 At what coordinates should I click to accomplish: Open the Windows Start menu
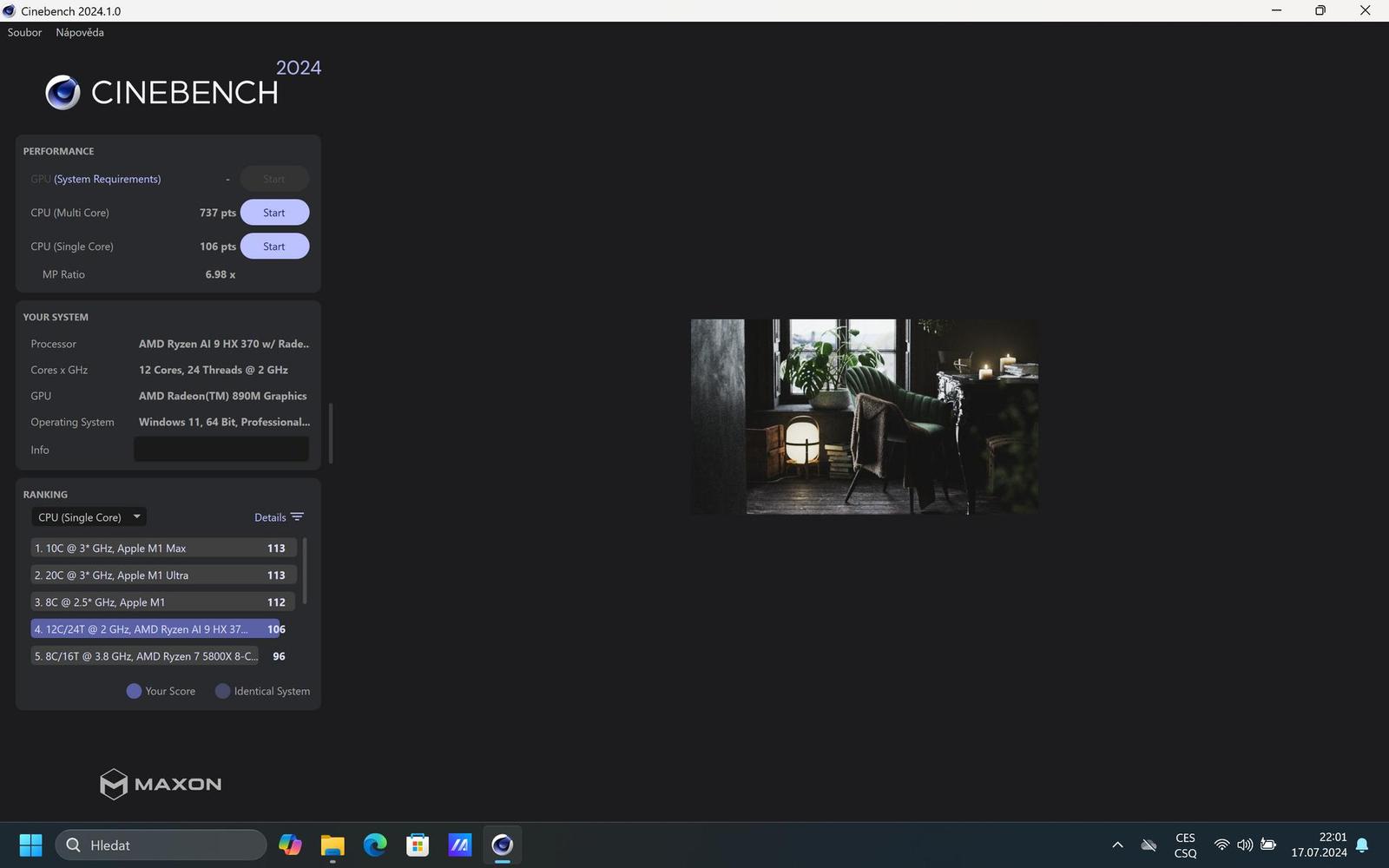tap(30, 845)
